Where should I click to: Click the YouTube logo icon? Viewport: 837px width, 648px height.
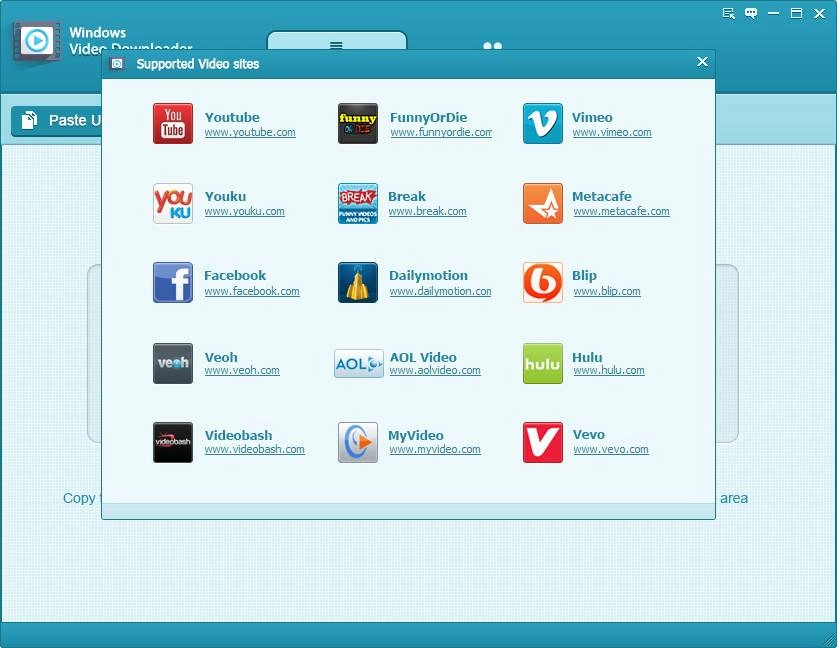173,123
